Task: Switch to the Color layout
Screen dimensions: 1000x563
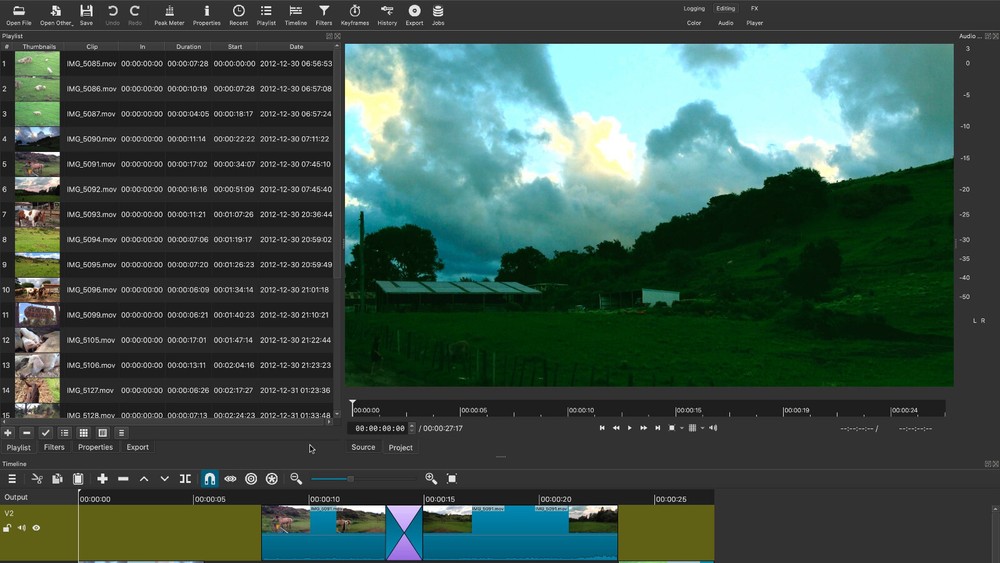Action: (x=694, y=23)
